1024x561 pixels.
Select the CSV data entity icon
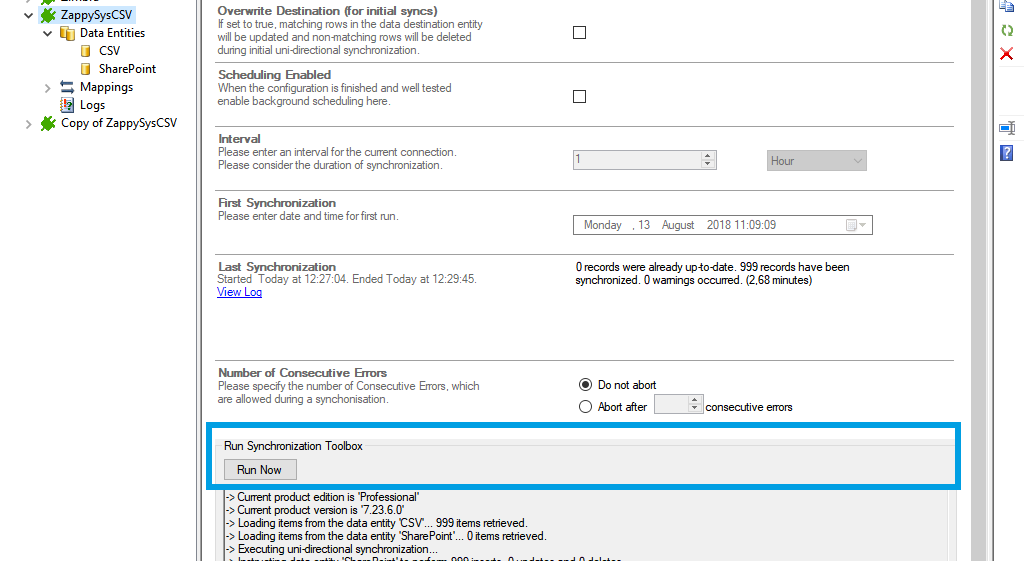pos(86,51)
